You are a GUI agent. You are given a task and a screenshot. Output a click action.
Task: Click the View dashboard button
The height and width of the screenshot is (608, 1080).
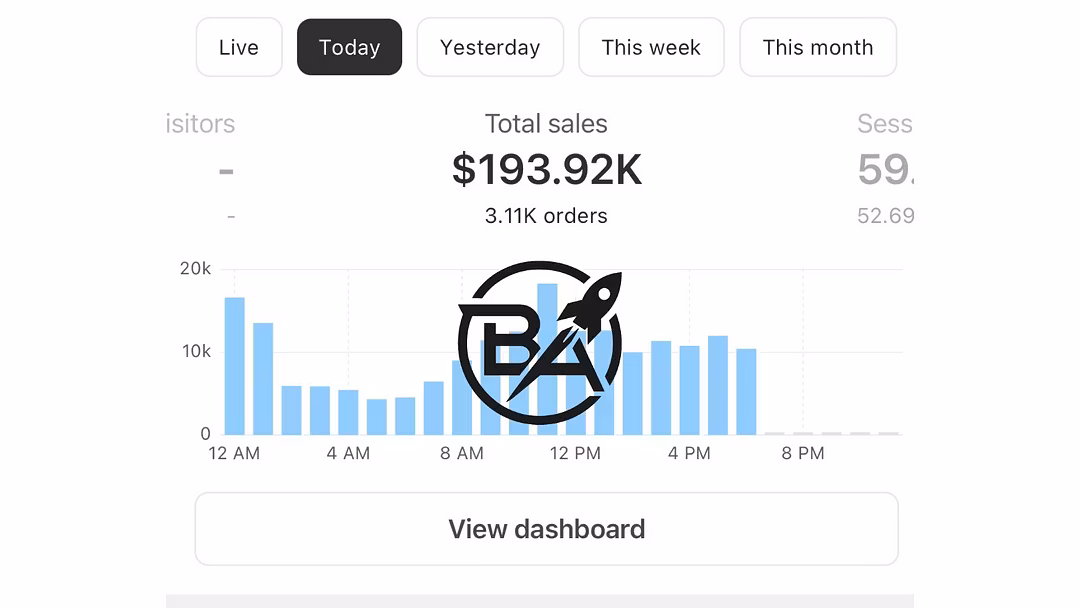[546, 529]
